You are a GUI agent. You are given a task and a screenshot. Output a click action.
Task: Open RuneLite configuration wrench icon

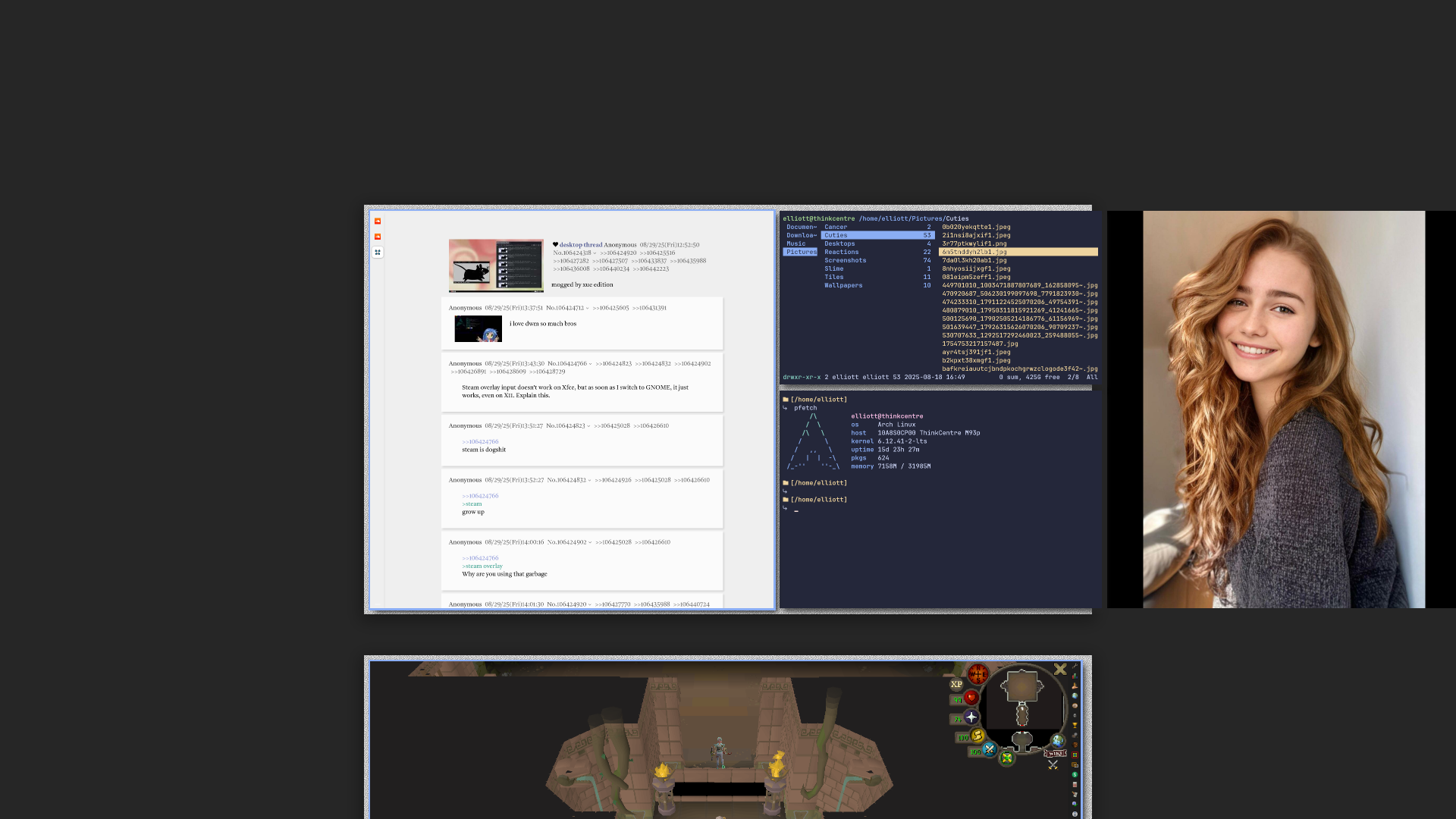pyautogui.click(x=1075, y=666)
